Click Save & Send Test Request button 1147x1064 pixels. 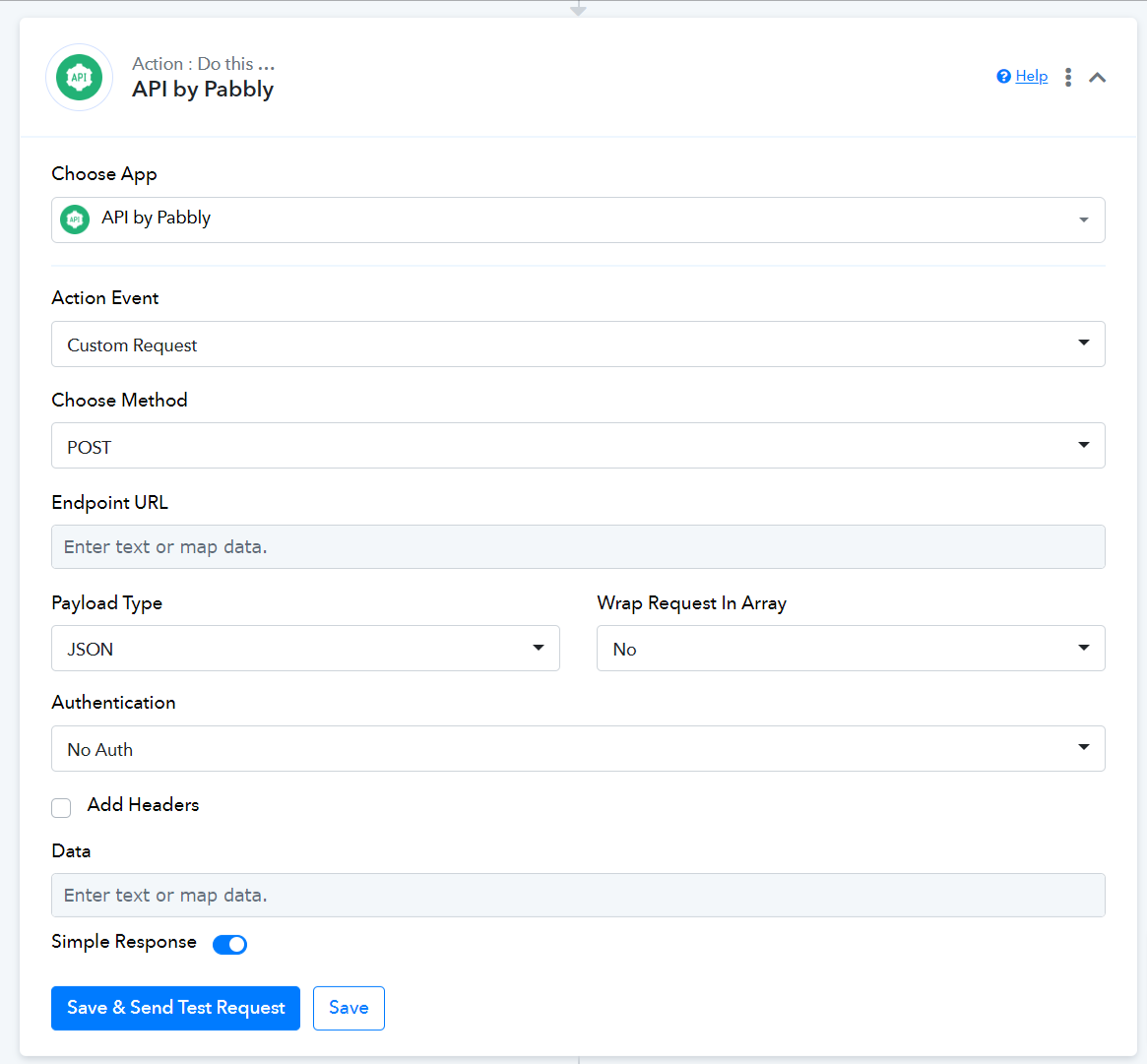pos(175,1008)
